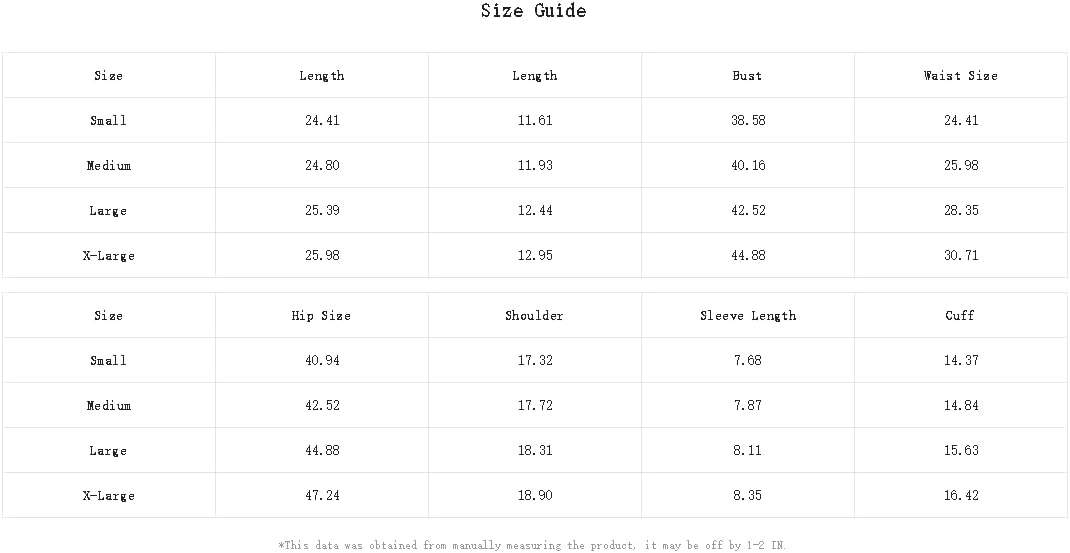This screenshot has width=1070, height=553.
Task: Click the manual measuring disclaimer note
Action: (x=532, y=545)
